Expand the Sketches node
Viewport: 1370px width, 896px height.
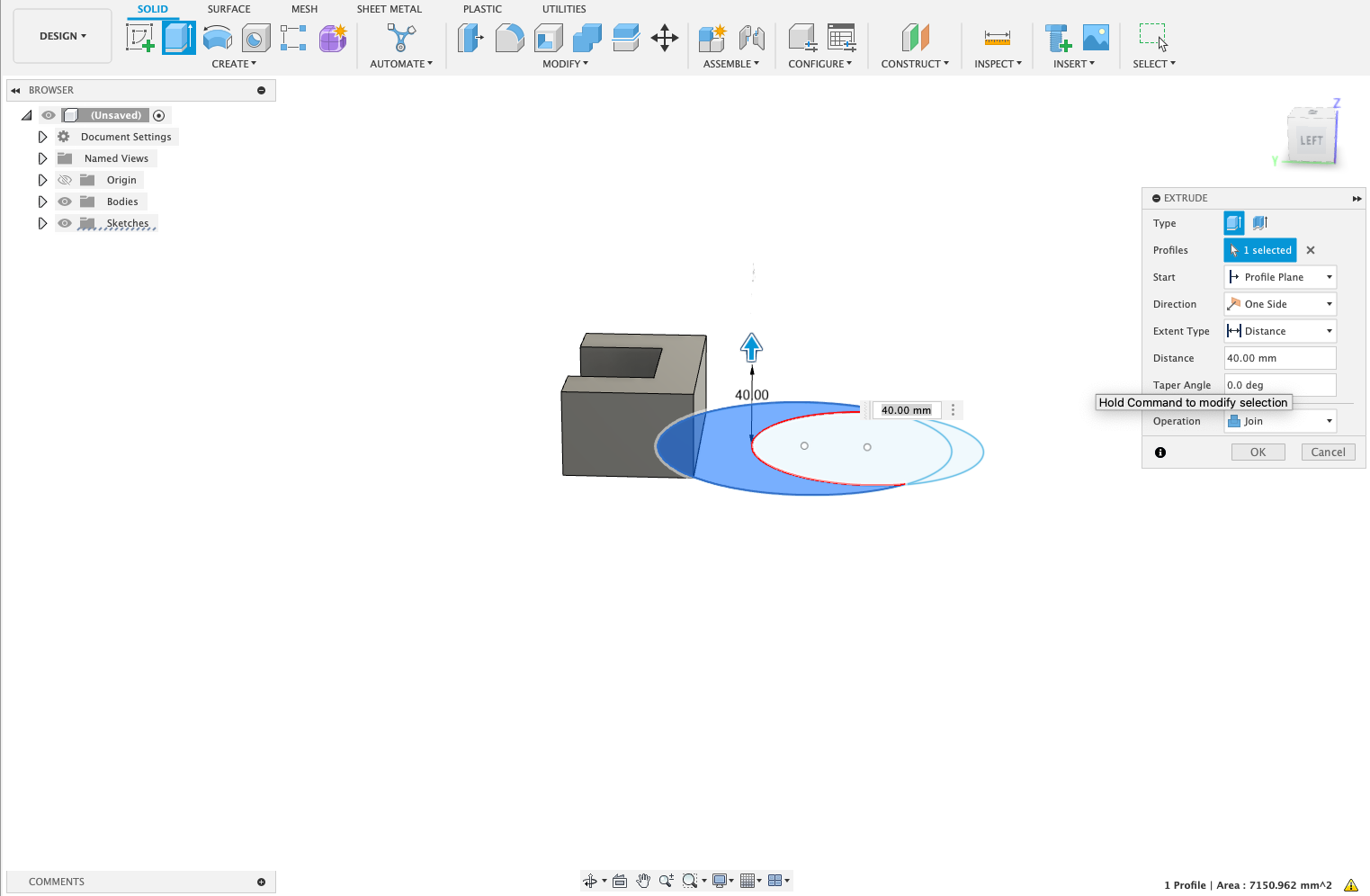[x=42, y=223]
